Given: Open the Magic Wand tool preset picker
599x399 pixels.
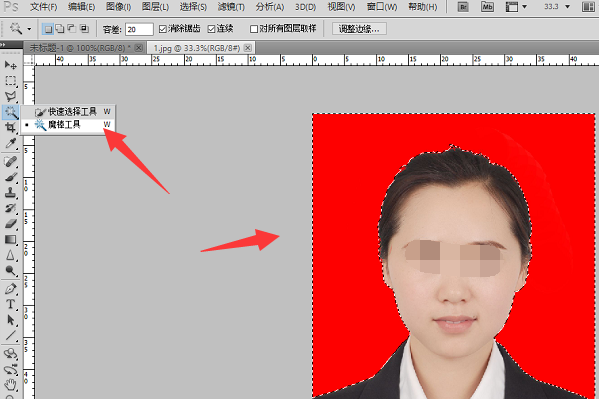Looking at the screenshot, I should (x=29, y=29).
